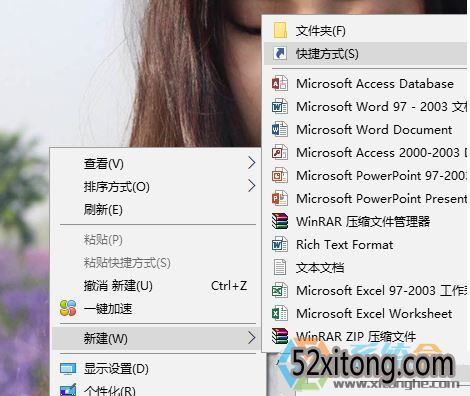The width and height of the screenshot is (470, 396).
Task: Select WinRAR ZIP 压缩文件 text
Action: [x=356, y=336]
